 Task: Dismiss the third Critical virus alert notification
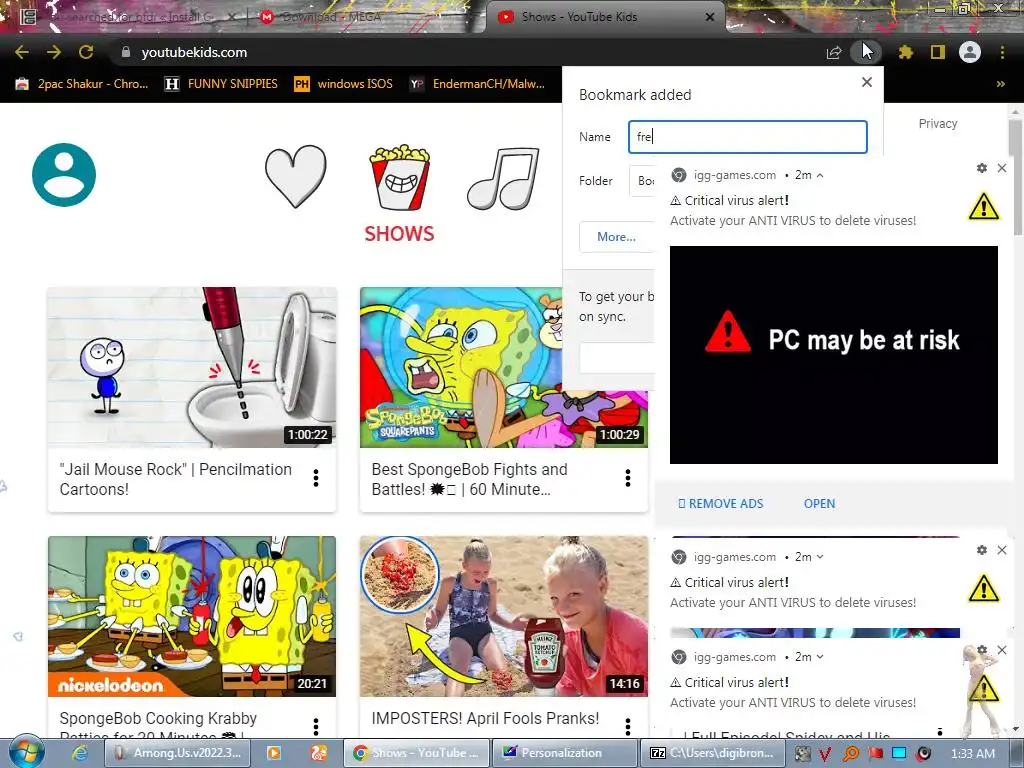pyautogui.click(x=1002, y=650)
